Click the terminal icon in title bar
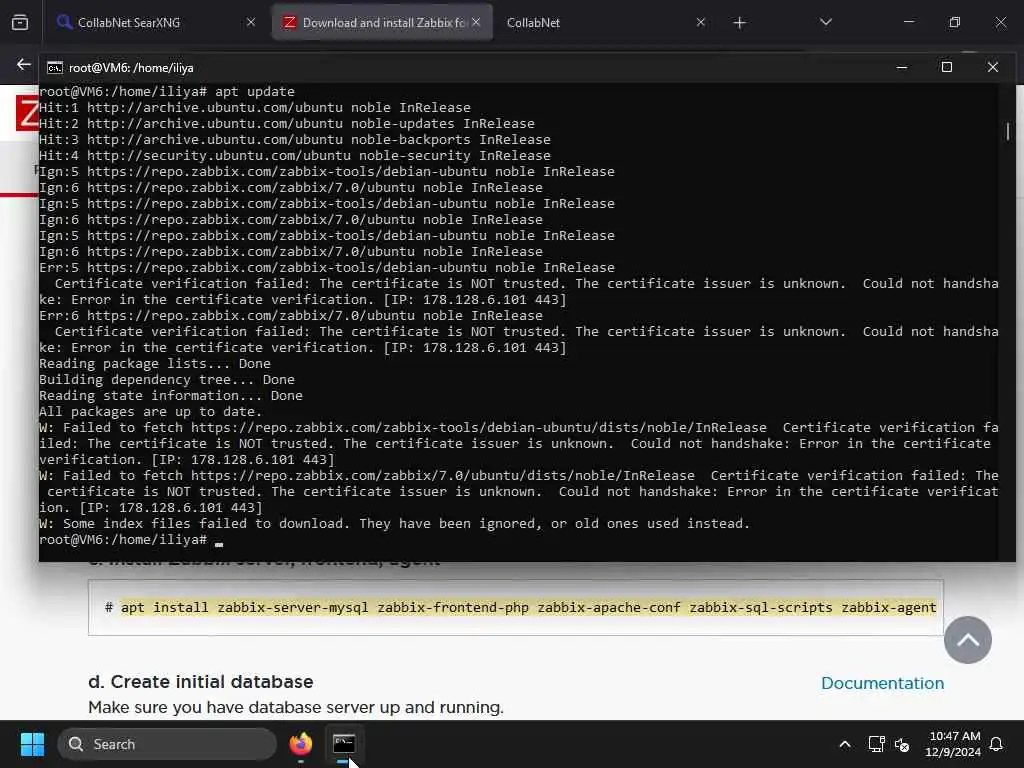 click(55, 68)
